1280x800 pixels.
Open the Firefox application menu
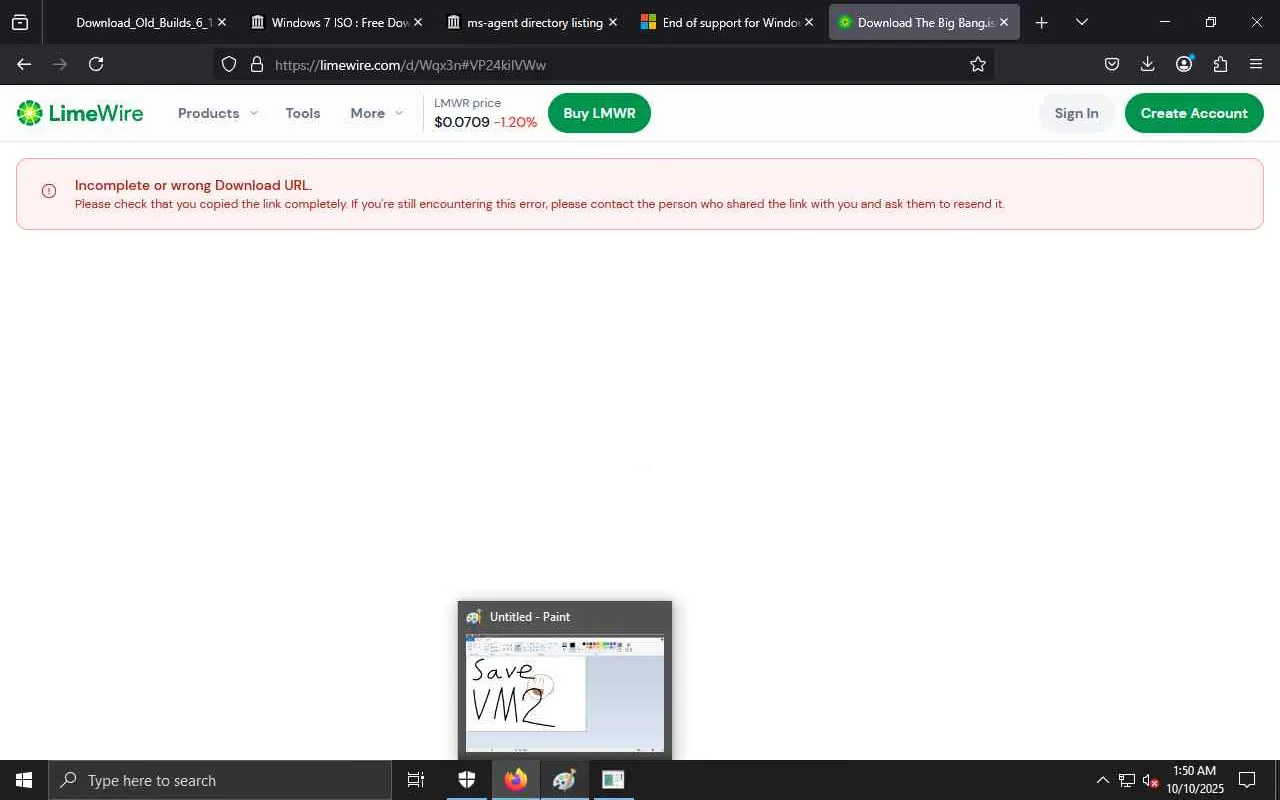(1256, 64)
